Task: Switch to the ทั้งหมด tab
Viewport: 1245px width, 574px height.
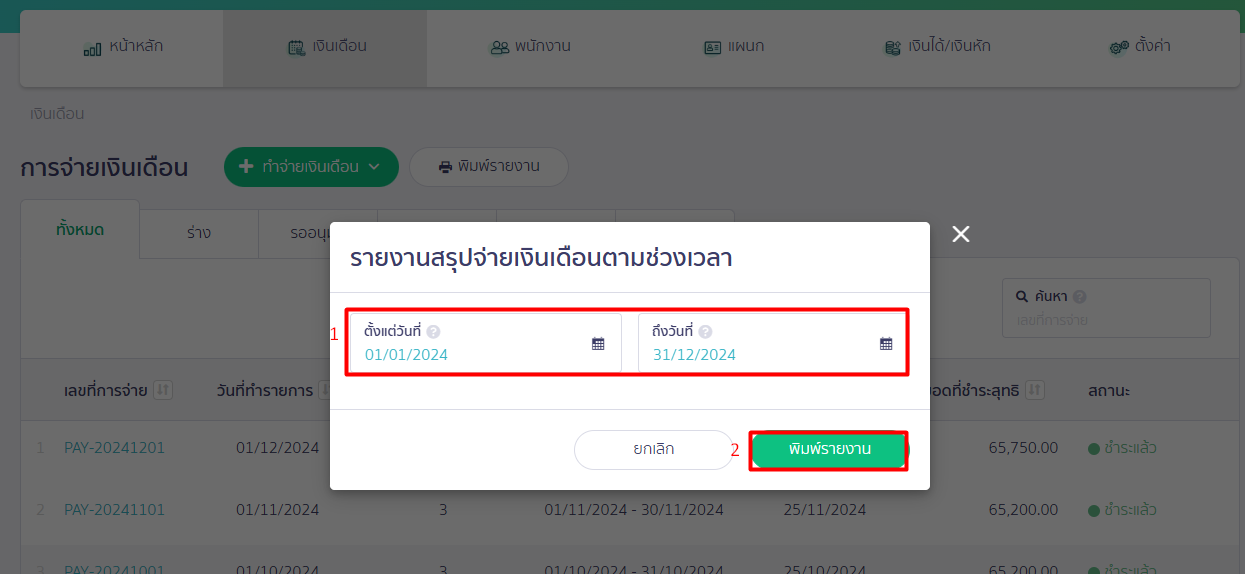Action: click(x=80, y=230)
